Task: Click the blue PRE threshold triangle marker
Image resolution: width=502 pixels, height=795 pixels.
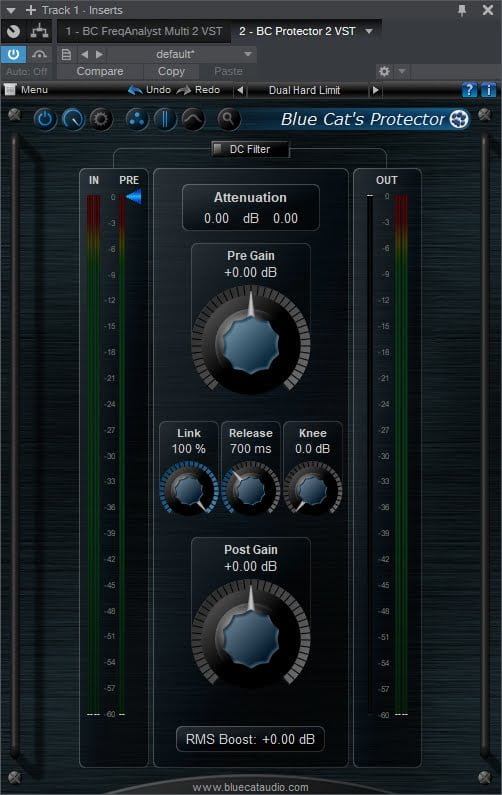Action: (x=134, y=197)
